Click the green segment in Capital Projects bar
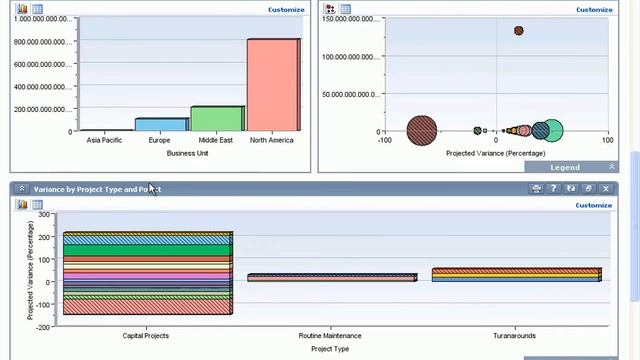 pos(148,250)
